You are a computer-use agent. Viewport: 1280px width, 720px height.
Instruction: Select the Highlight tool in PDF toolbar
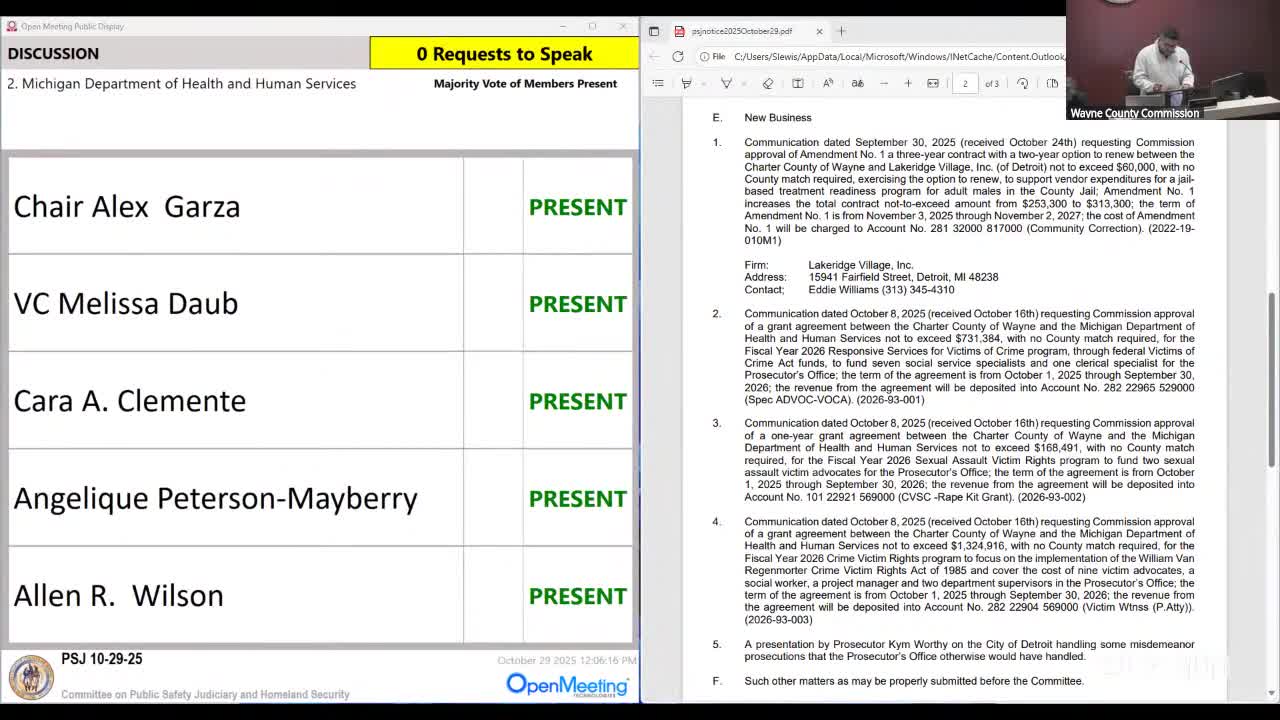(686, 83)
